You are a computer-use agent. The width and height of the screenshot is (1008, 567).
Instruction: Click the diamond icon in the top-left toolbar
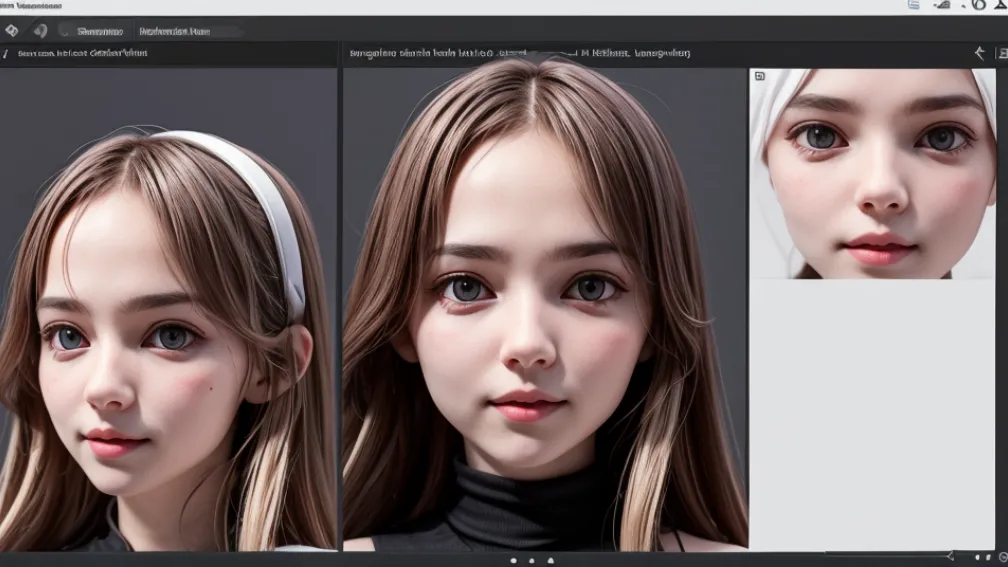(12, 31)
